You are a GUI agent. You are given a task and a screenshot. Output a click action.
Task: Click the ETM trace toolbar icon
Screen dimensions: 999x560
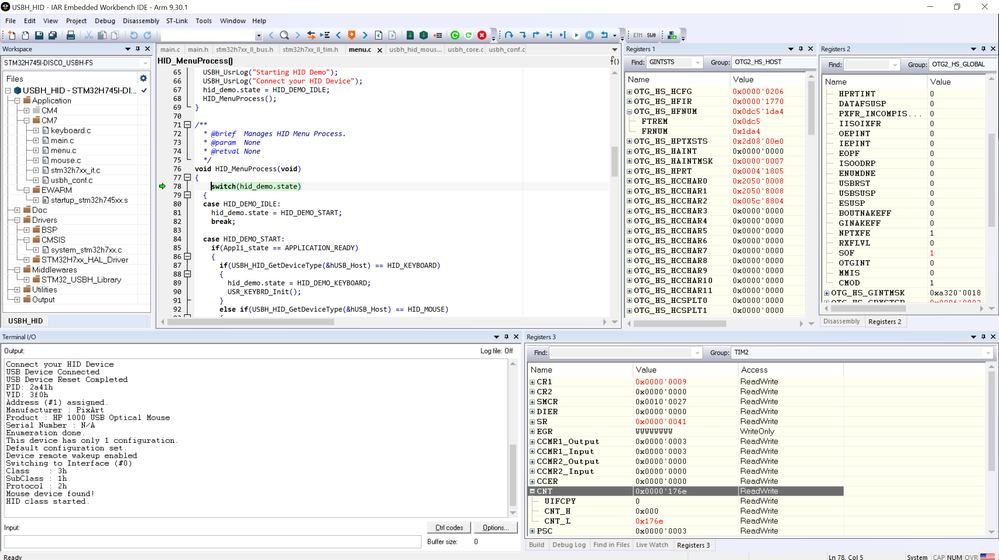pos(638,35)
